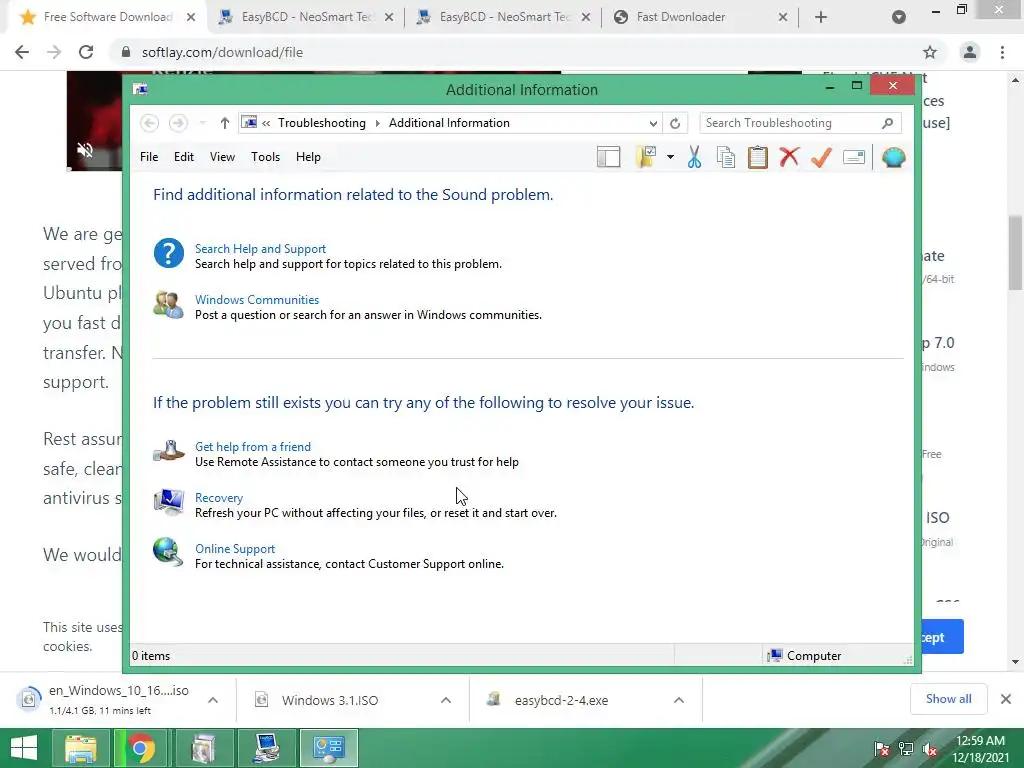
Task: Reload the softlay.com page
Action: pos(86,52)
